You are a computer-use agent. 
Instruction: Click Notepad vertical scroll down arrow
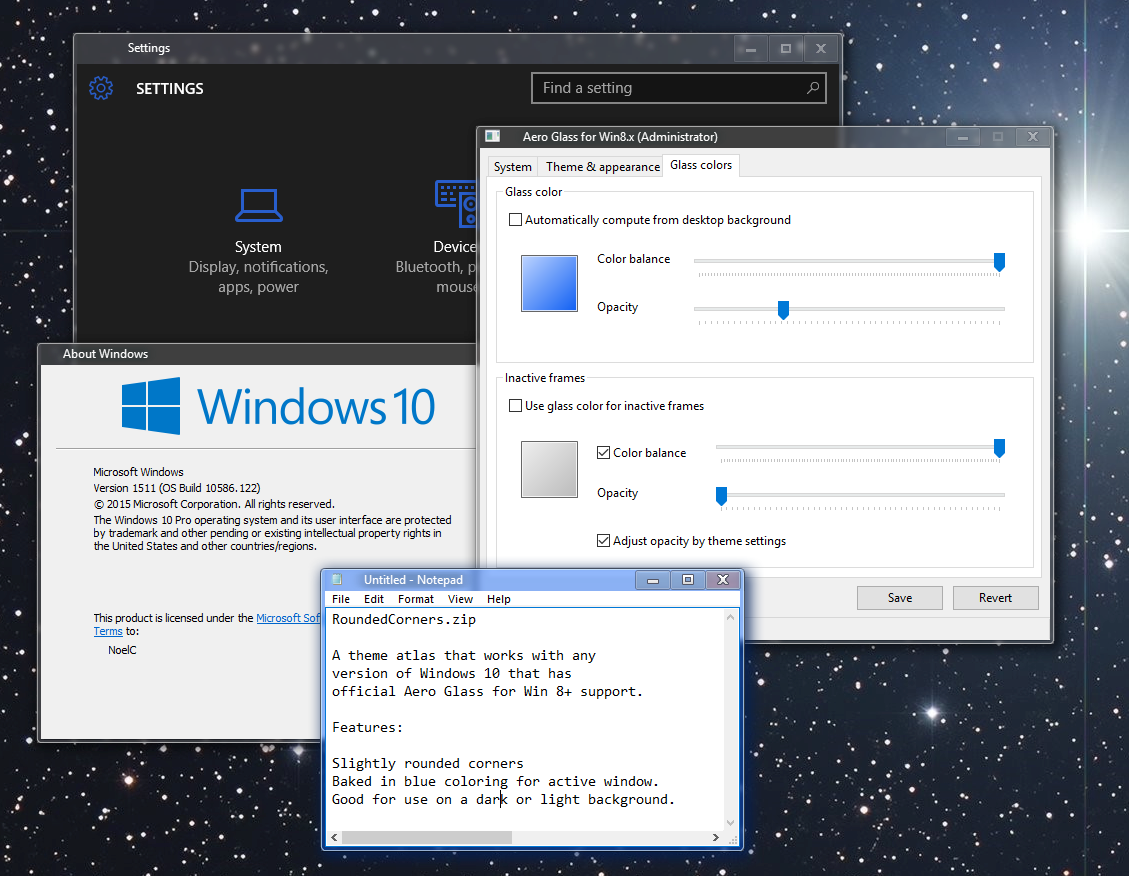click(730, 823)
